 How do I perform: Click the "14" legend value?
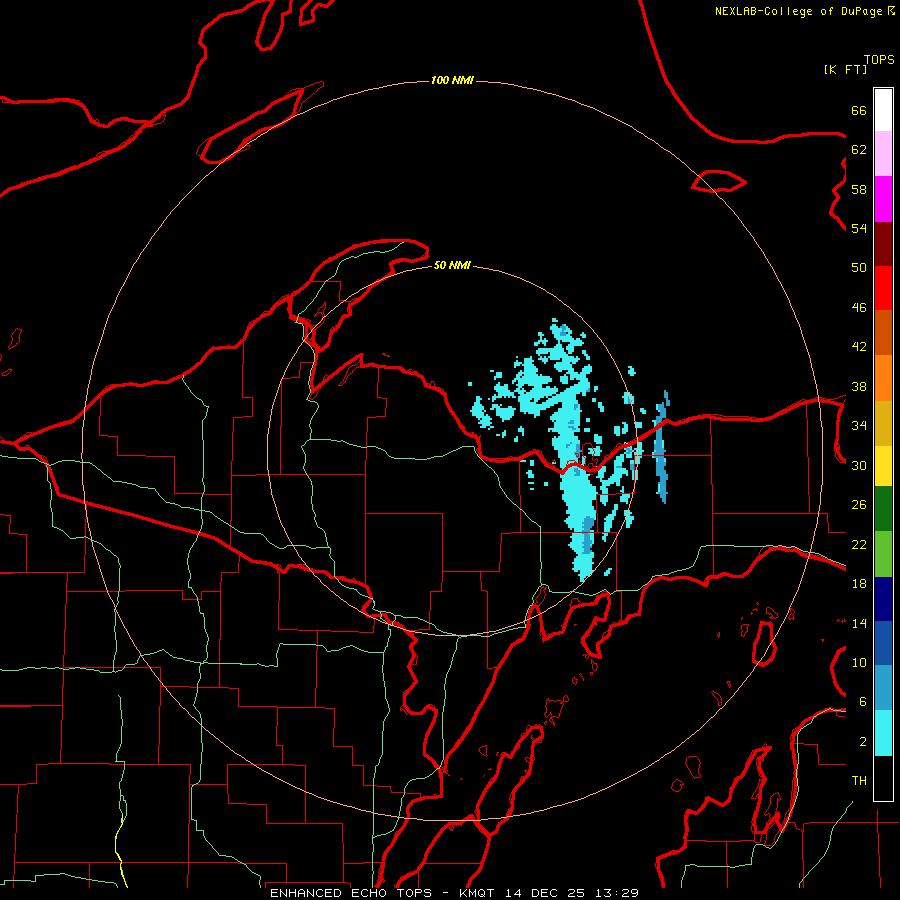[859, 623]
